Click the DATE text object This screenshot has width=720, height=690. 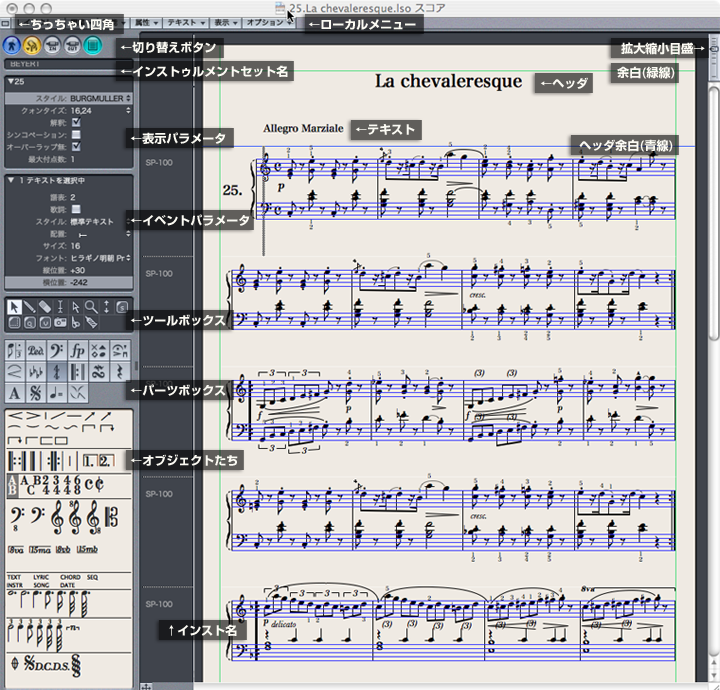[68, 585]
